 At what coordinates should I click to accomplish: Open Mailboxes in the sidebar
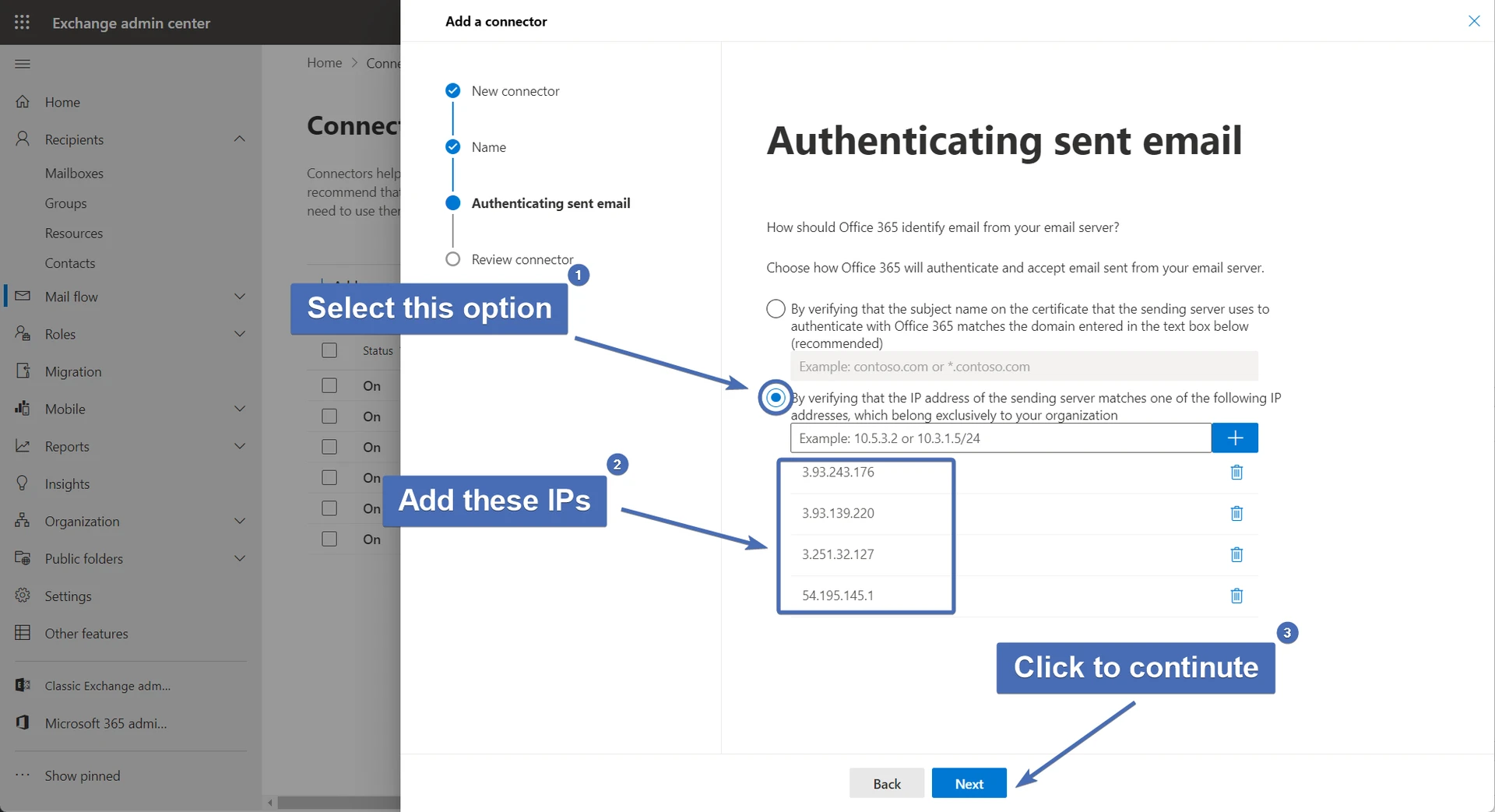point(74,174)
